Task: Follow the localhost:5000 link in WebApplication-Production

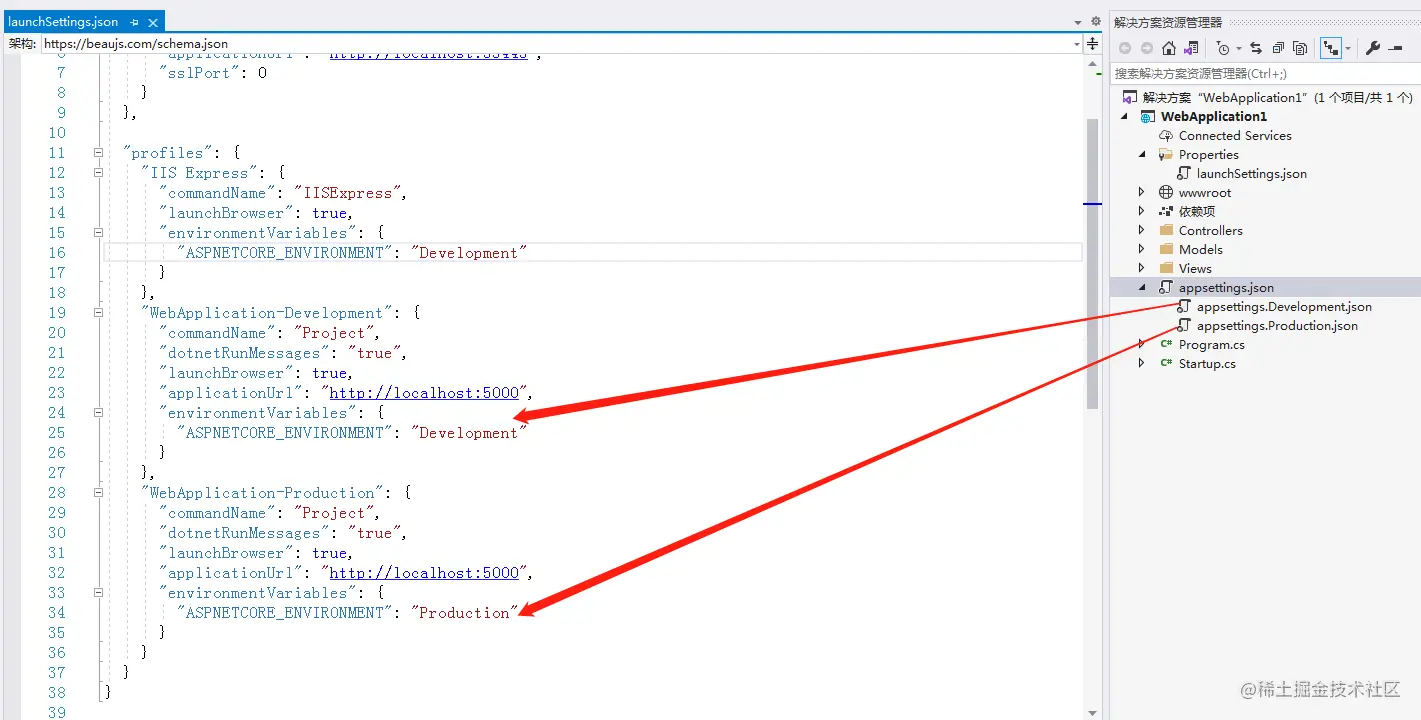Action: click(425, 572)
